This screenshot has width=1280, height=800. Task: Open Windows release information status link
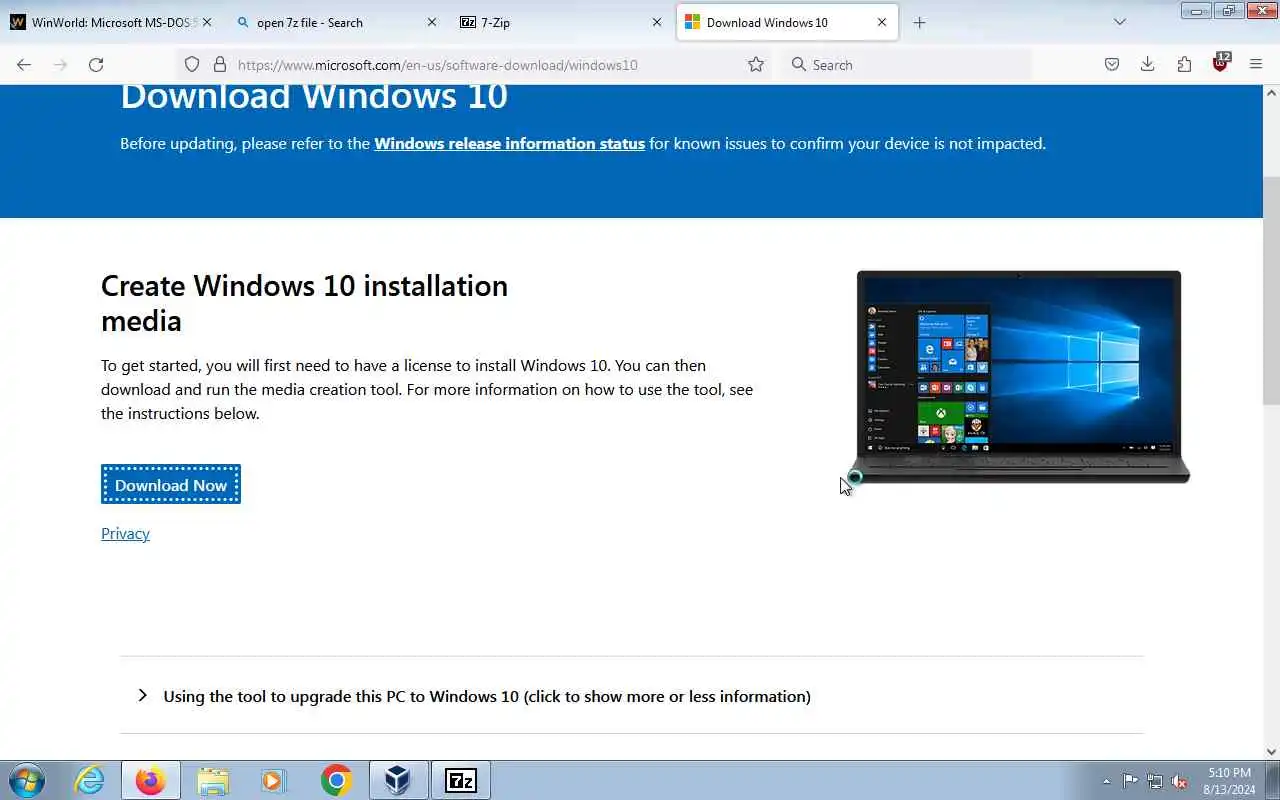coord(509,143)
